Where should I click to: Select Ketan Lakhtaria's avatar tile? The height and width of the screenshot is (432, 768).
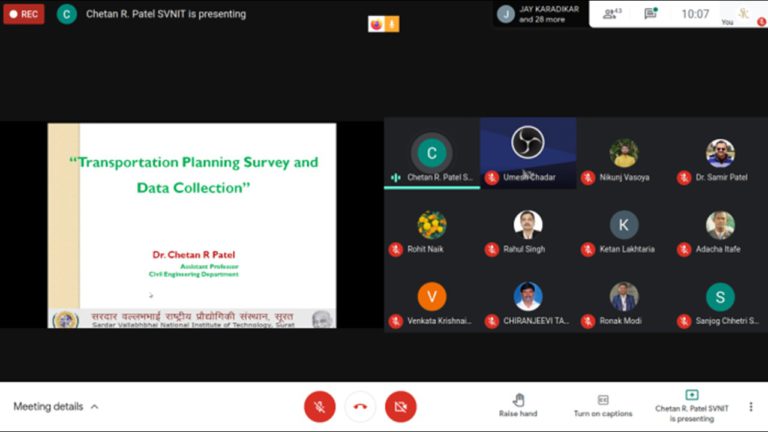click(624, 225)
